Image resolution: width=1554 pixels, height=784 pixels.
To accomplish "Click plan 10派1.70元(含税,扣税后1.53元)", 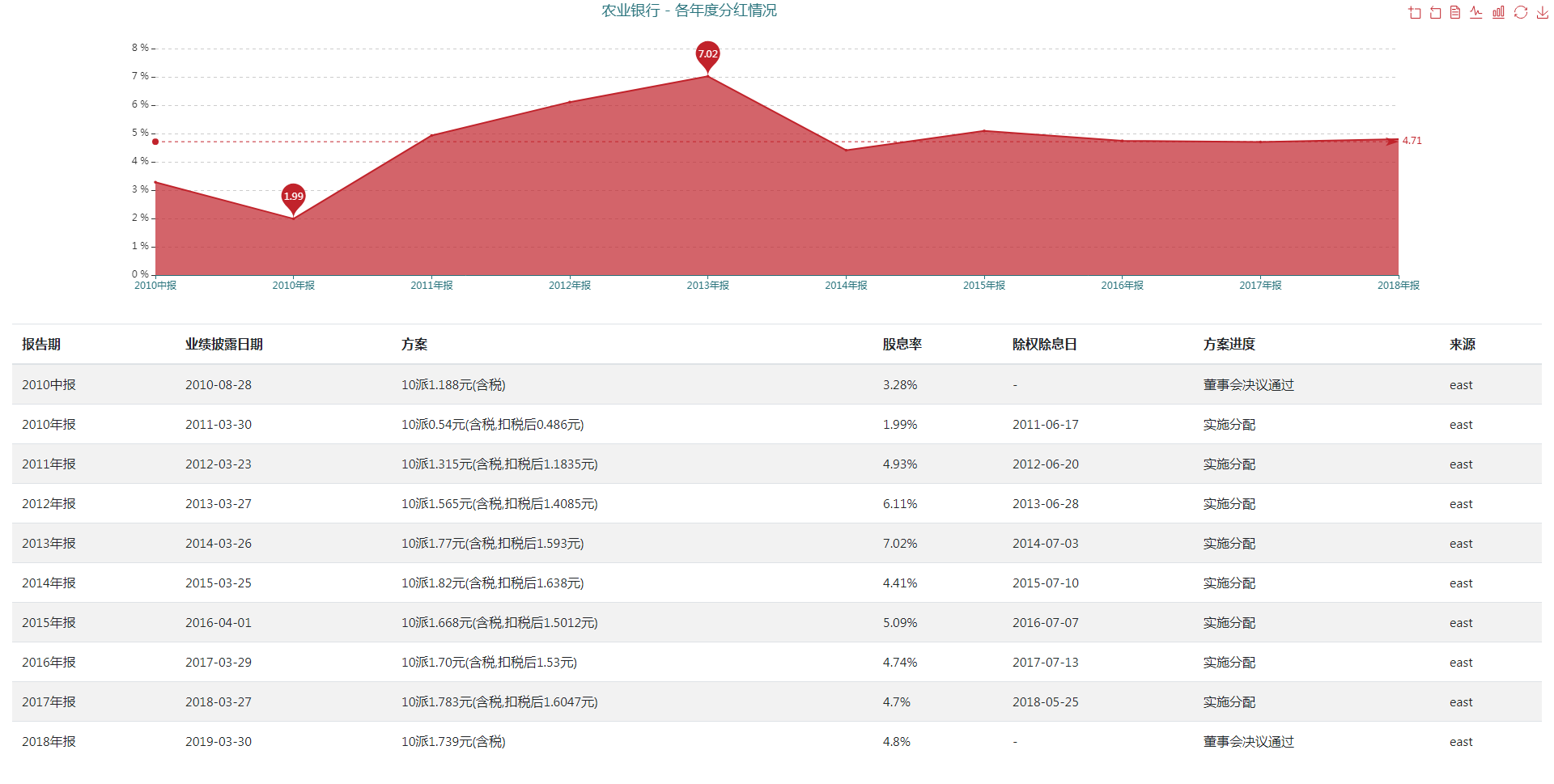I will click(489, 663).
